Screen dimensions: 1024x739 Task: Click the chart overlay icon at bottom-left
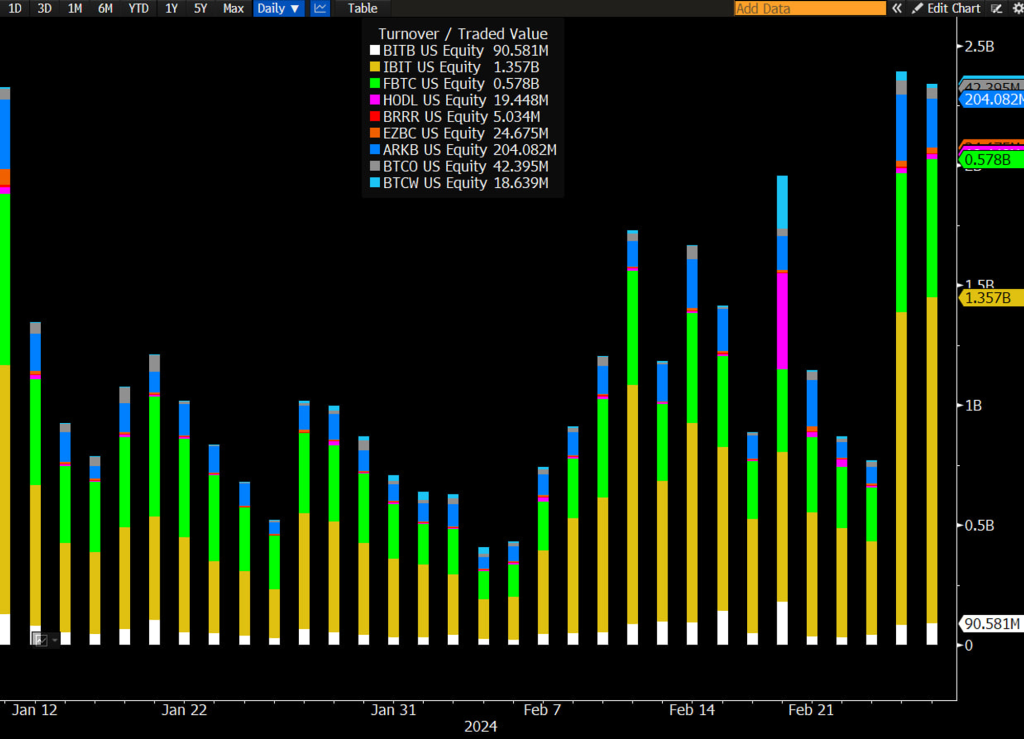coord(38,639)
